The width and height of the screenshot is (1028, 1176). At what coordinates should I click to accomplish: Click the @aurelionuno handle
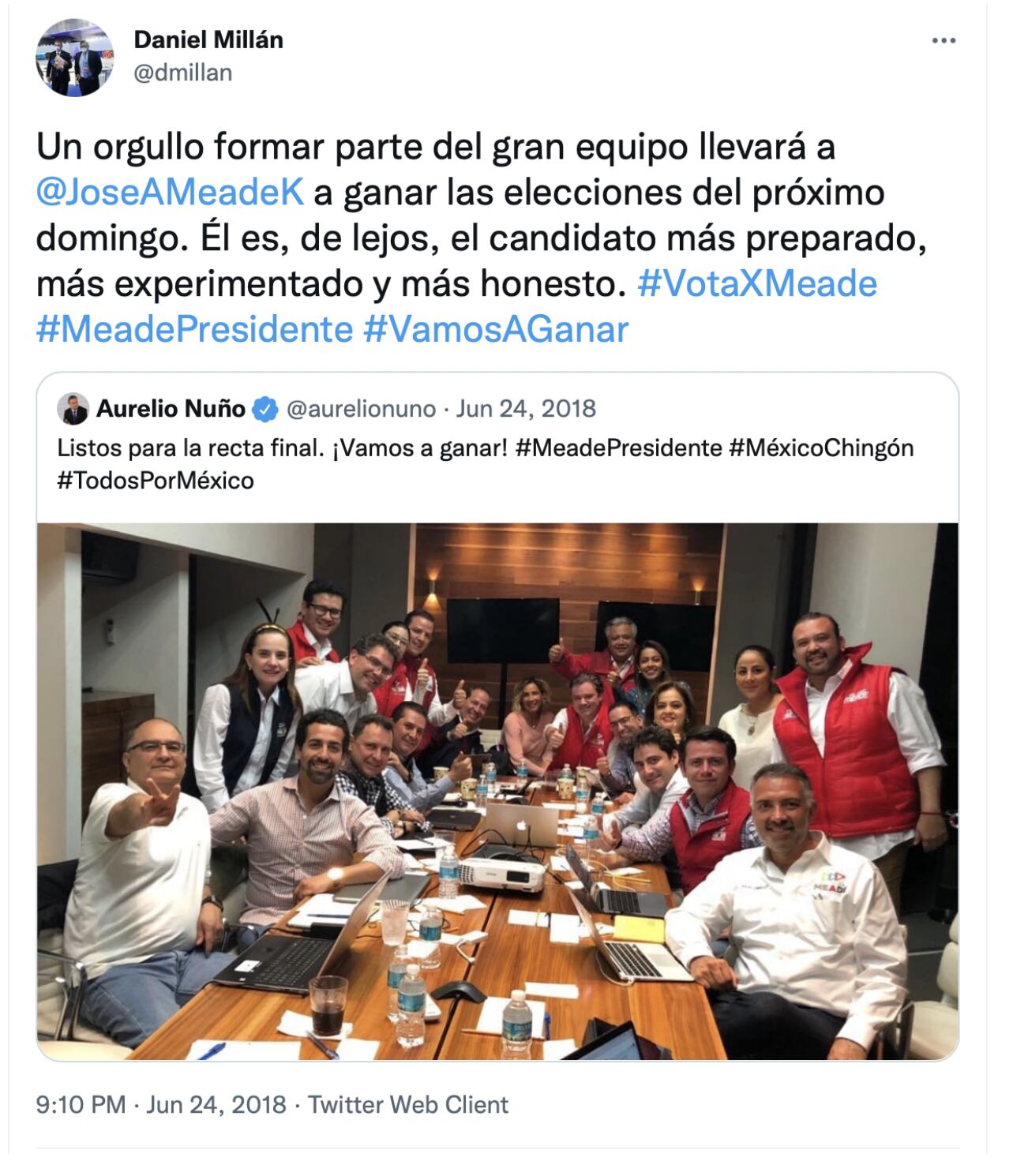click(360, 409)
